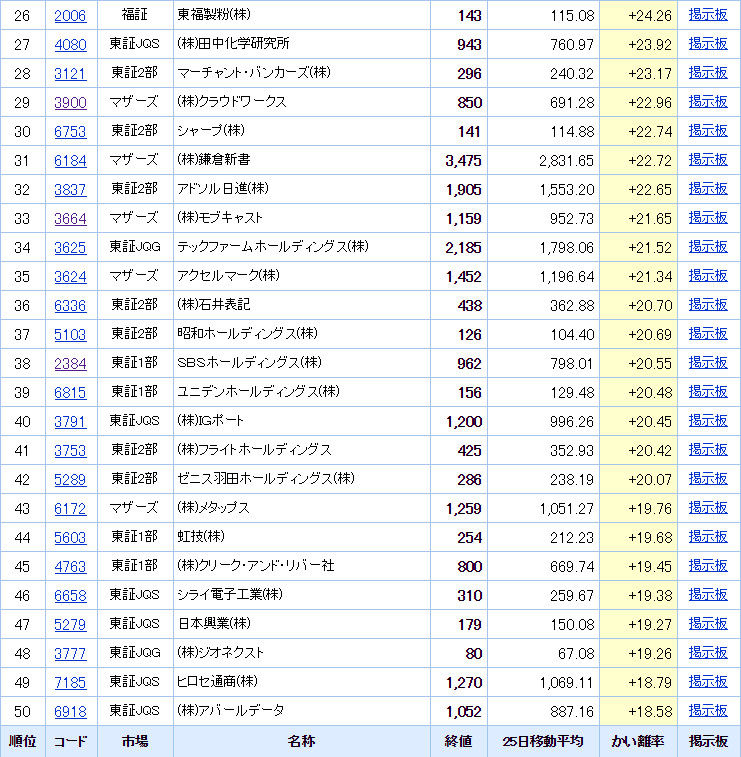The image size is (741, 757).
Task: Open 掲示板 link for (株)アバールデータ
Action: (708, 711)
